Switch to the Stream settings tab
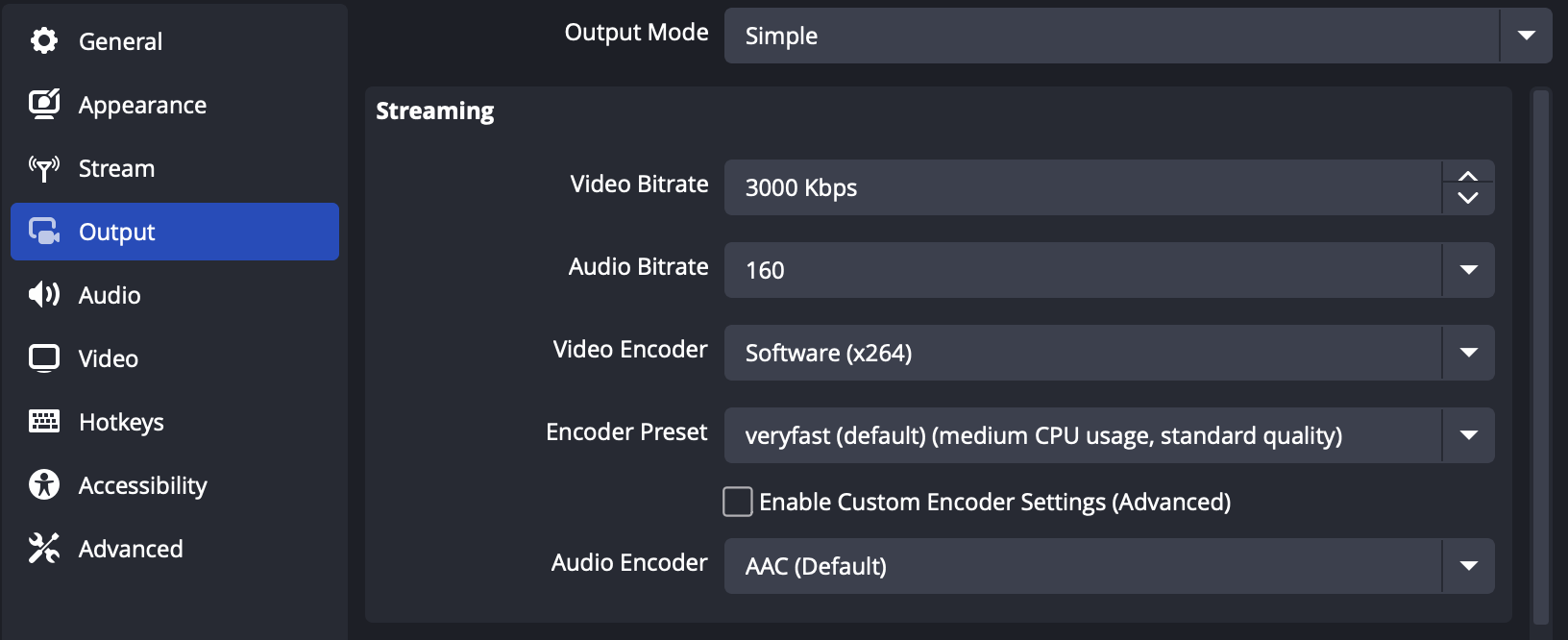Screen dimensions: 1568x640 tap(116, 168)
